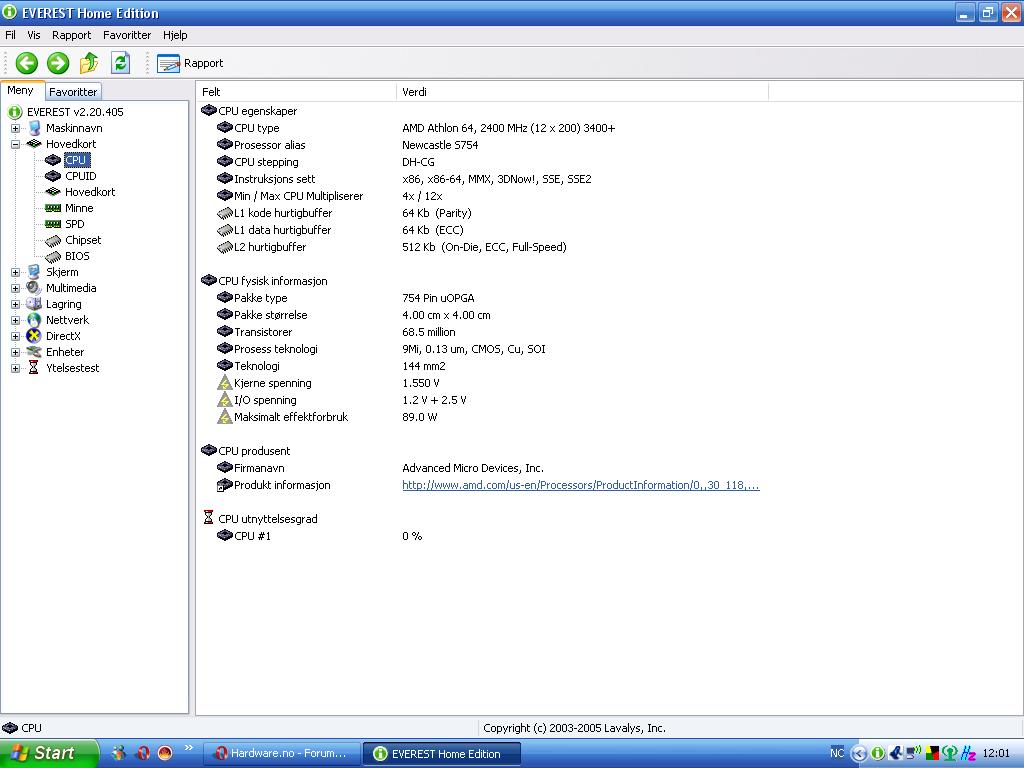Image resolution: width=1024 pixels, height=768 pixels.
Task: Select the Hovedkort motherboard sub-item icon
Action: tap(53, 192)
